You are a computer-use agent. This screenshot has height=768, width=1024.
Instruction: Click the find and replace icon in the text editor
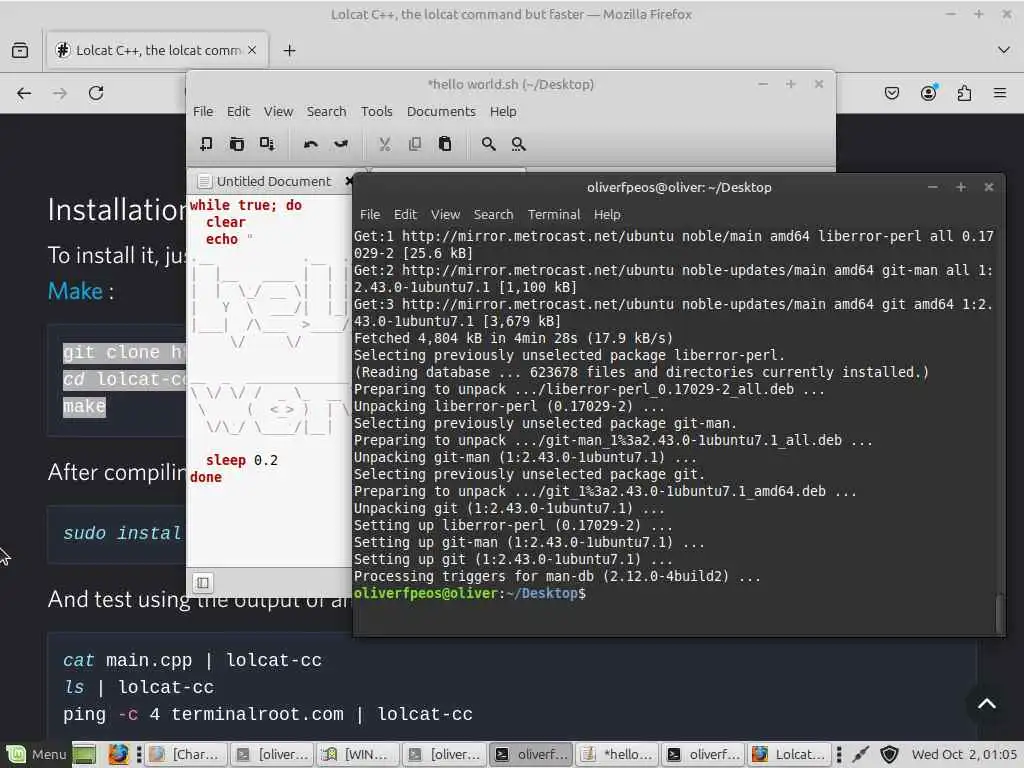[x=519, y=144]
